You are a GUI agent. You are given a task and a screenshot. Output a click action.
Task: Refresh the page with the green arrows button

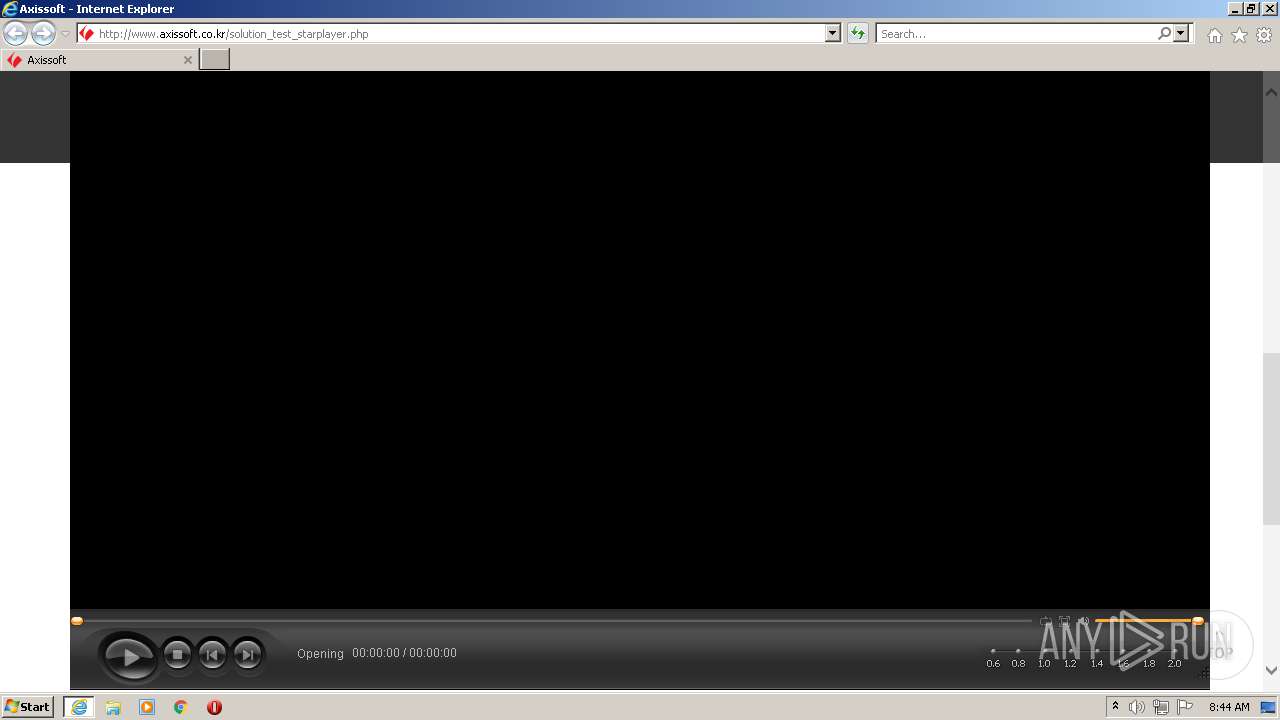pyautogui.click(x=858, y=33)
